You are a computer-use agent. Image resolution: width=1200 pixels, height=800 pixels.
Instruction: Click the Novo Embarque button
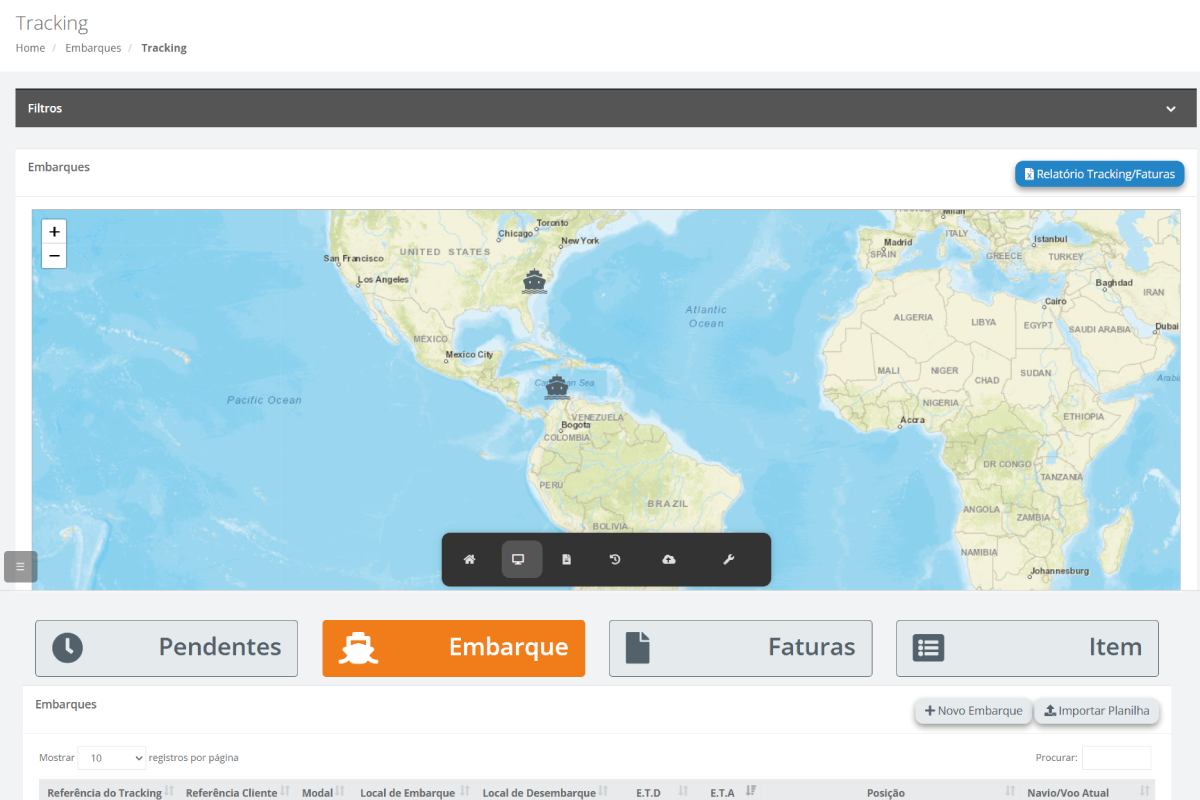click(x=973, y=711)
